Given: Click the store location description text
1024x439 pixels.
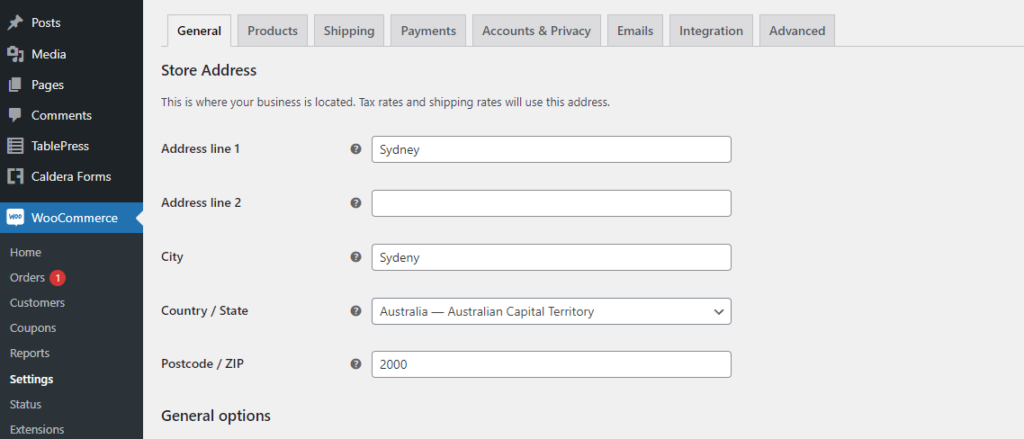Looking at the screenshot, I should 385,103.
